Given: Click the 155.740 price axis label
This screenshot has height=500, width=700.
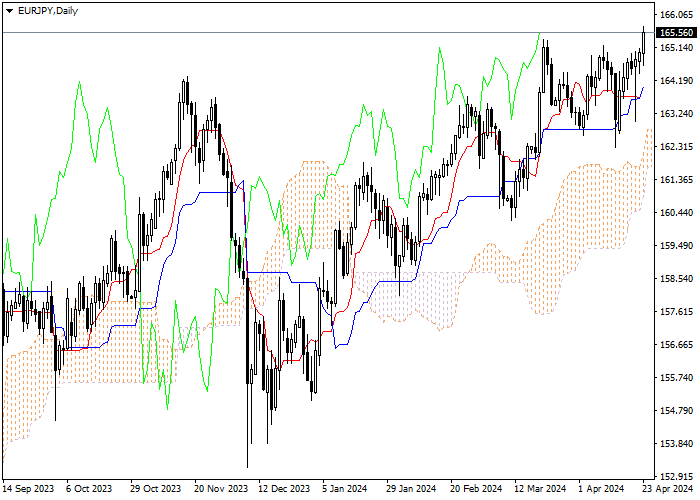Looking at the screenshot, I should point(676,378).
